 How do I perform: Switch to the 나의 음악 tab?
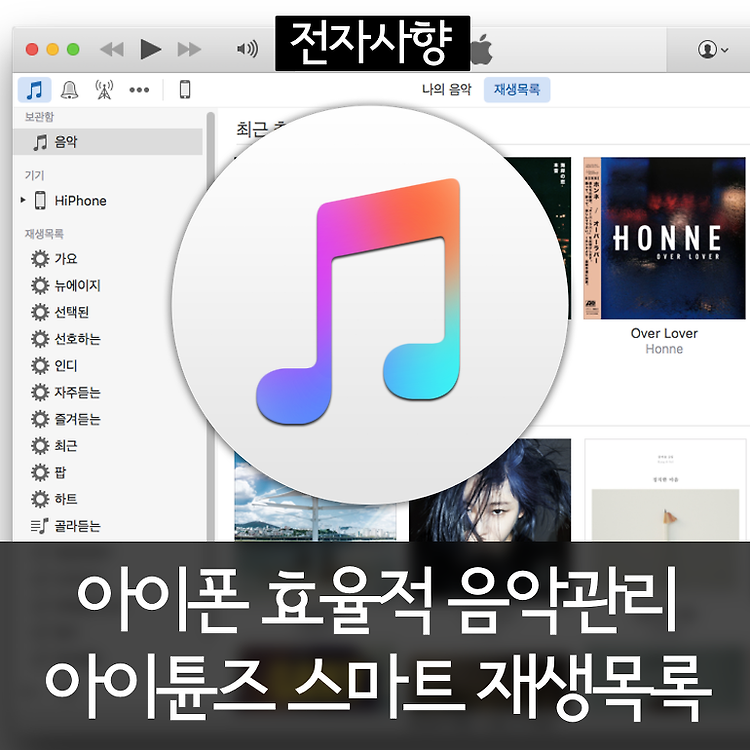coord(446,89)
